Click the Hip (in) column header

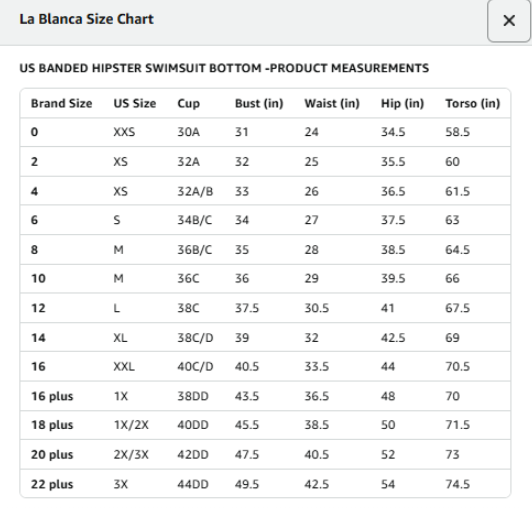point(402,103)
